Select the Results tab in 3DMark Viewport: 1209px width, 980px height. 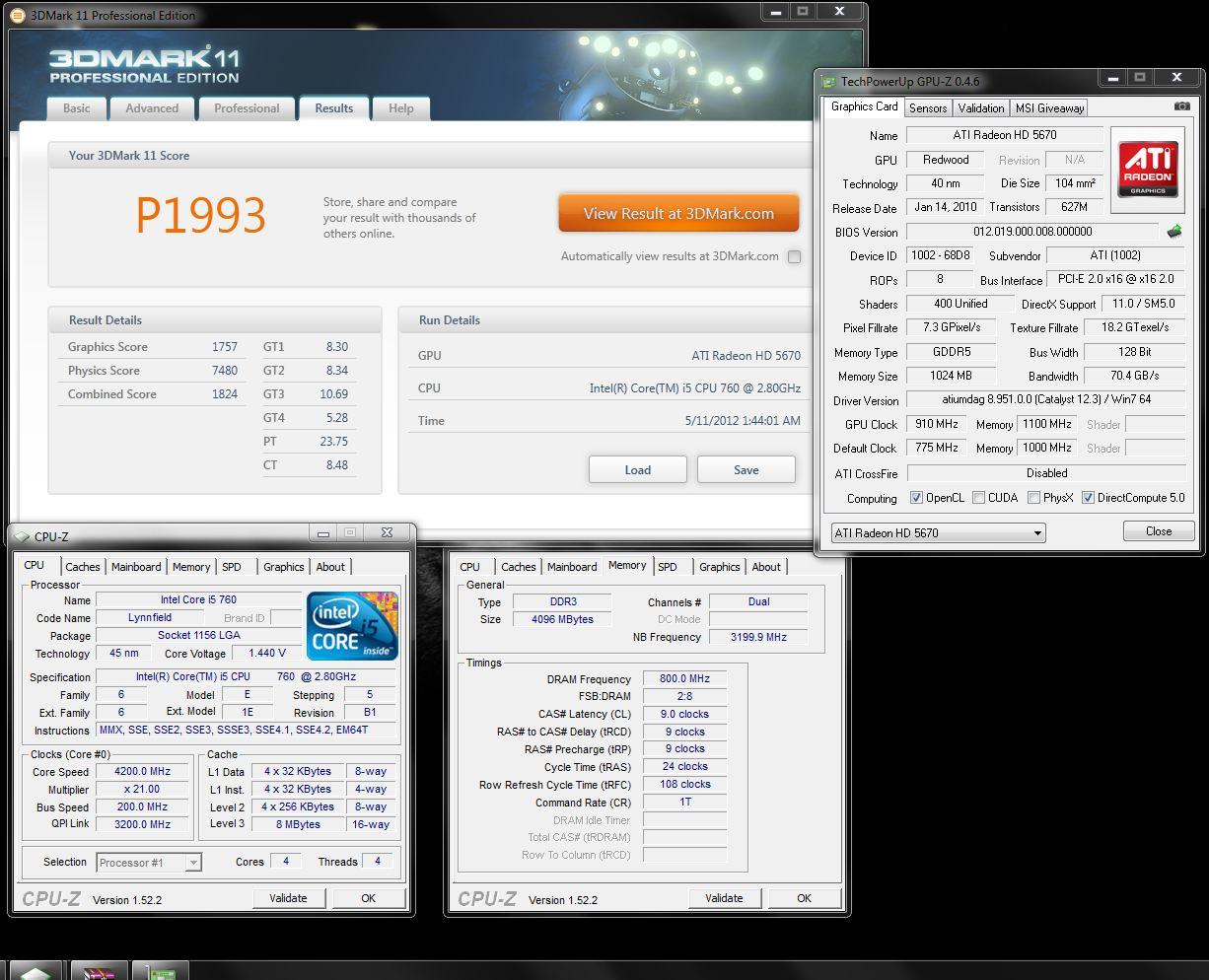pyautogui.click(x=333, y=108)
